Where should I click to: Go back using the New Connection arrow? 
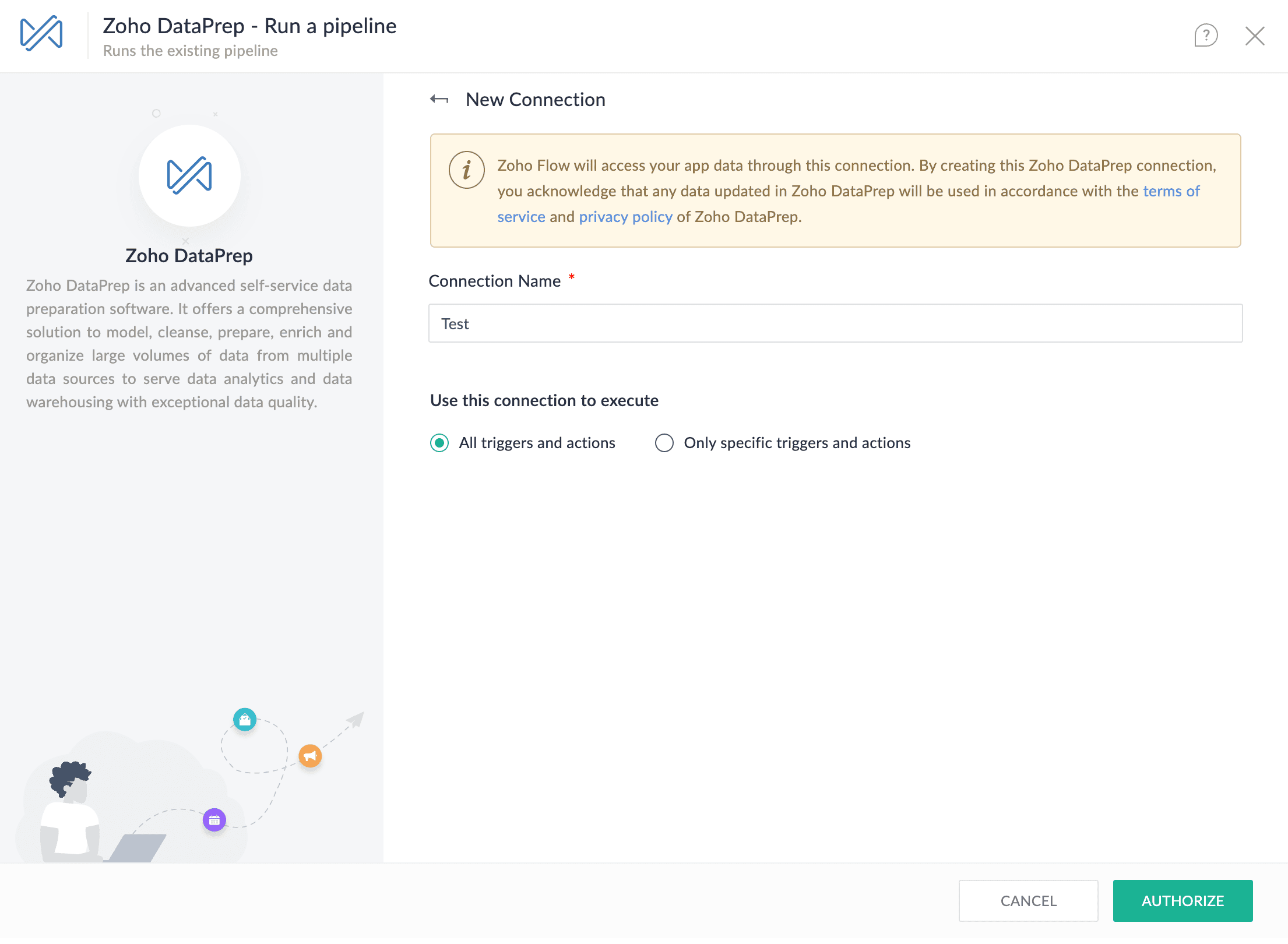[x=439, y=100]
